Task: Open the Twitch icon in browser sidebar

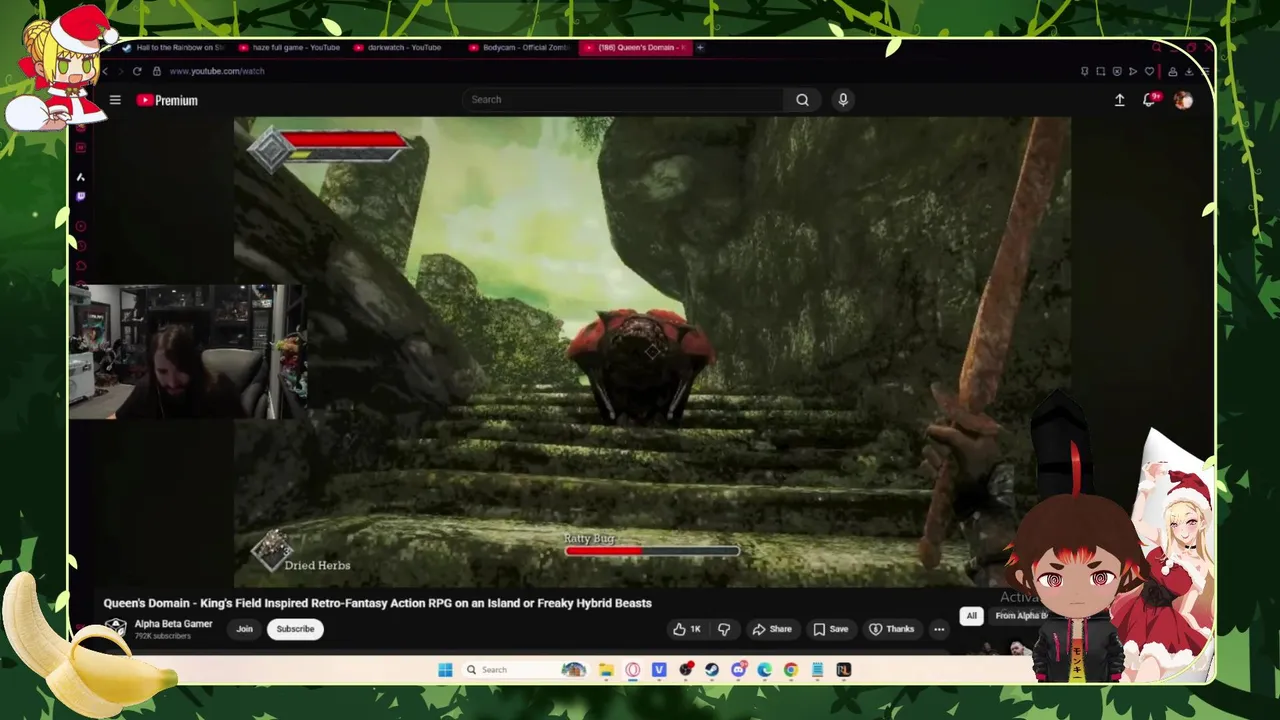Action: (x=81, y=197)
